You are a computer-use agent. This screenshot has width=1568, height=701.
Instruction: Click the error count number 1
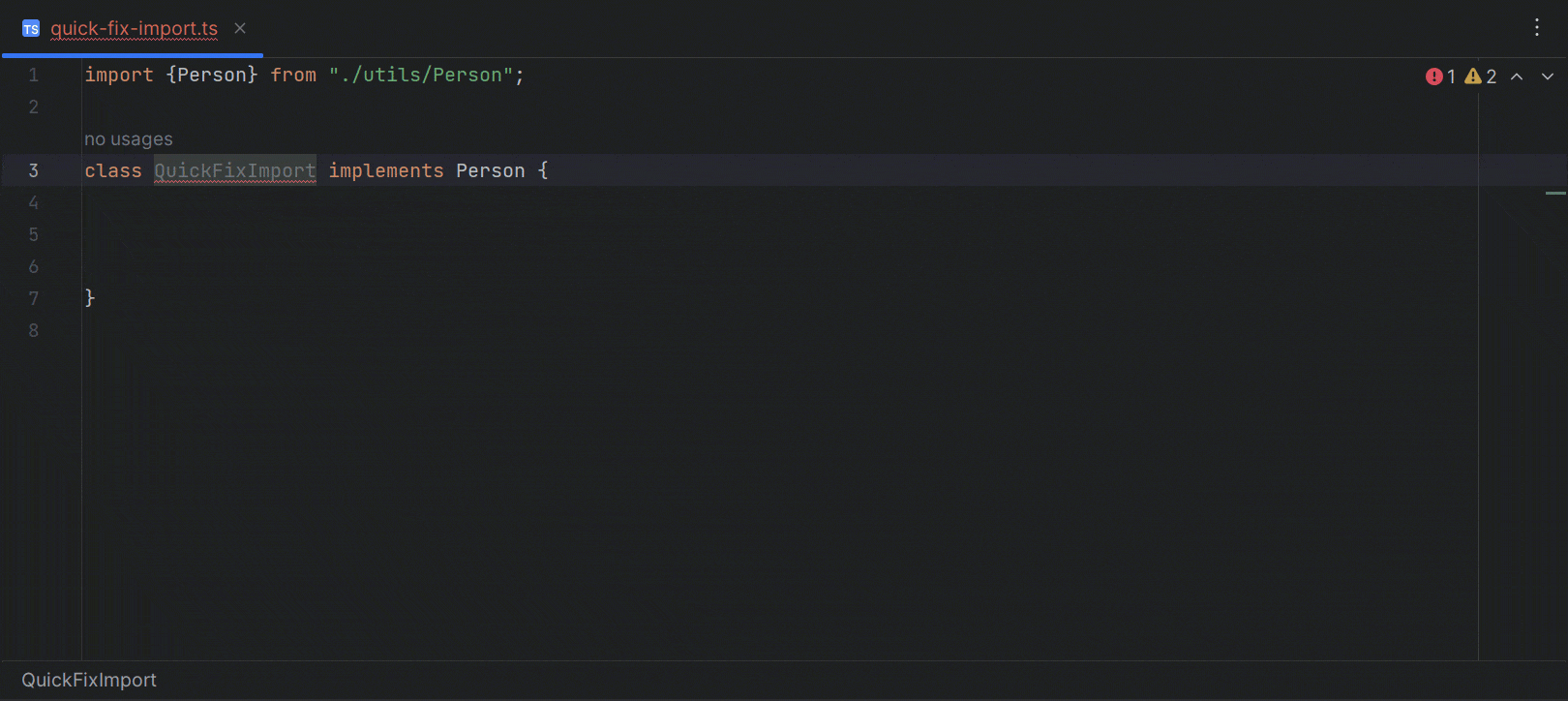tap(1450, 76)
